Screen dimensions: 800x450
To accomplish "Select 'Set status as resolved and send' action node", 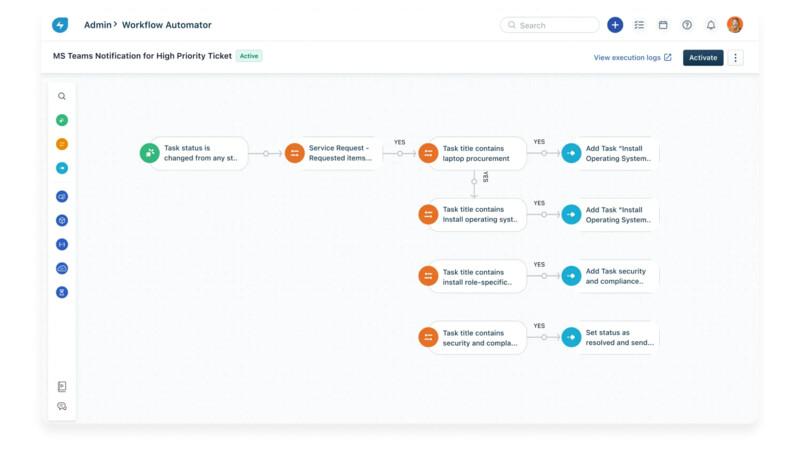I will [x=610, y=337].
